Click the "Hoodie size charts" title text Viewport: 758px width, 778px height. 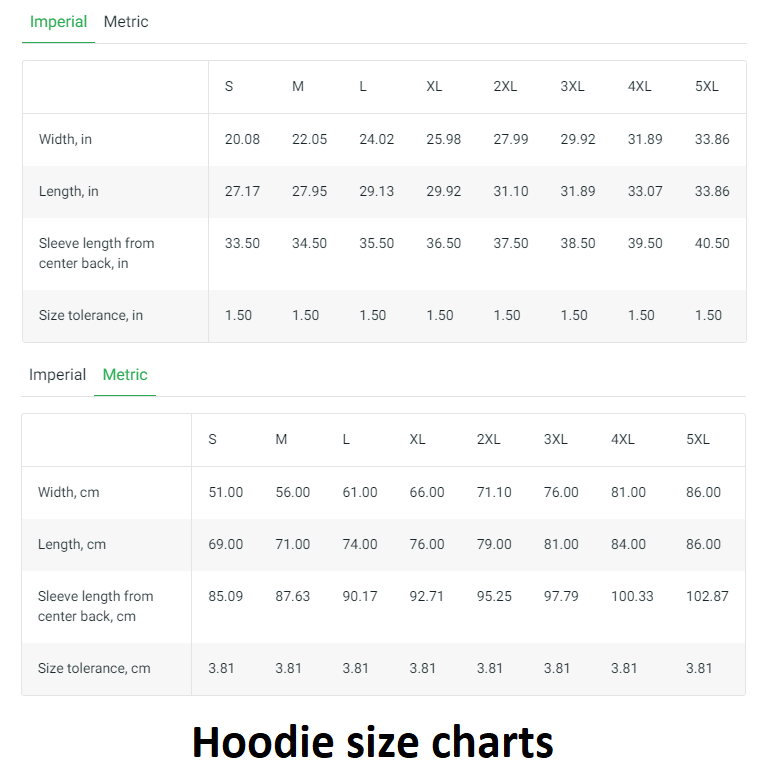pos(372,742)
